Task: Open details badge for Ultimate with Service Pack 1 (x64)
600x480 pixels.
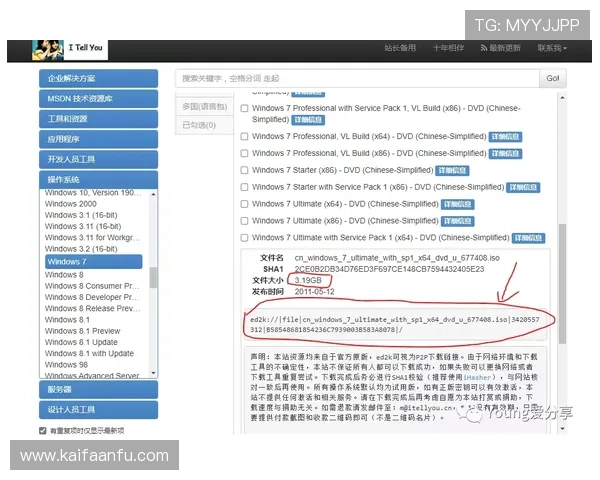Action: tap(528, 238)
